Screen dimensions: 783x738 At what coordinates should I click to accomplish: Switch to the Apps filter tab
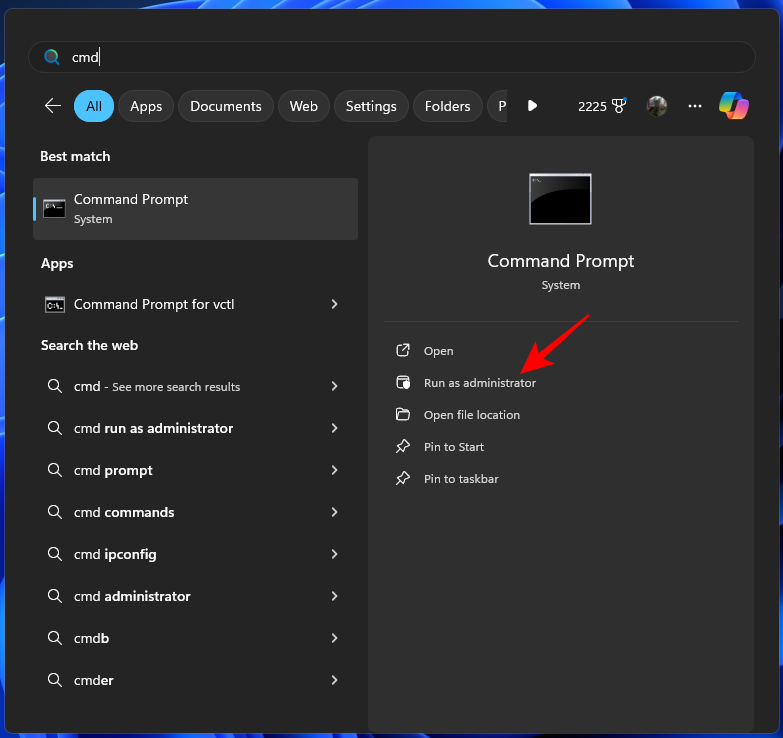(x=146, y=106)
